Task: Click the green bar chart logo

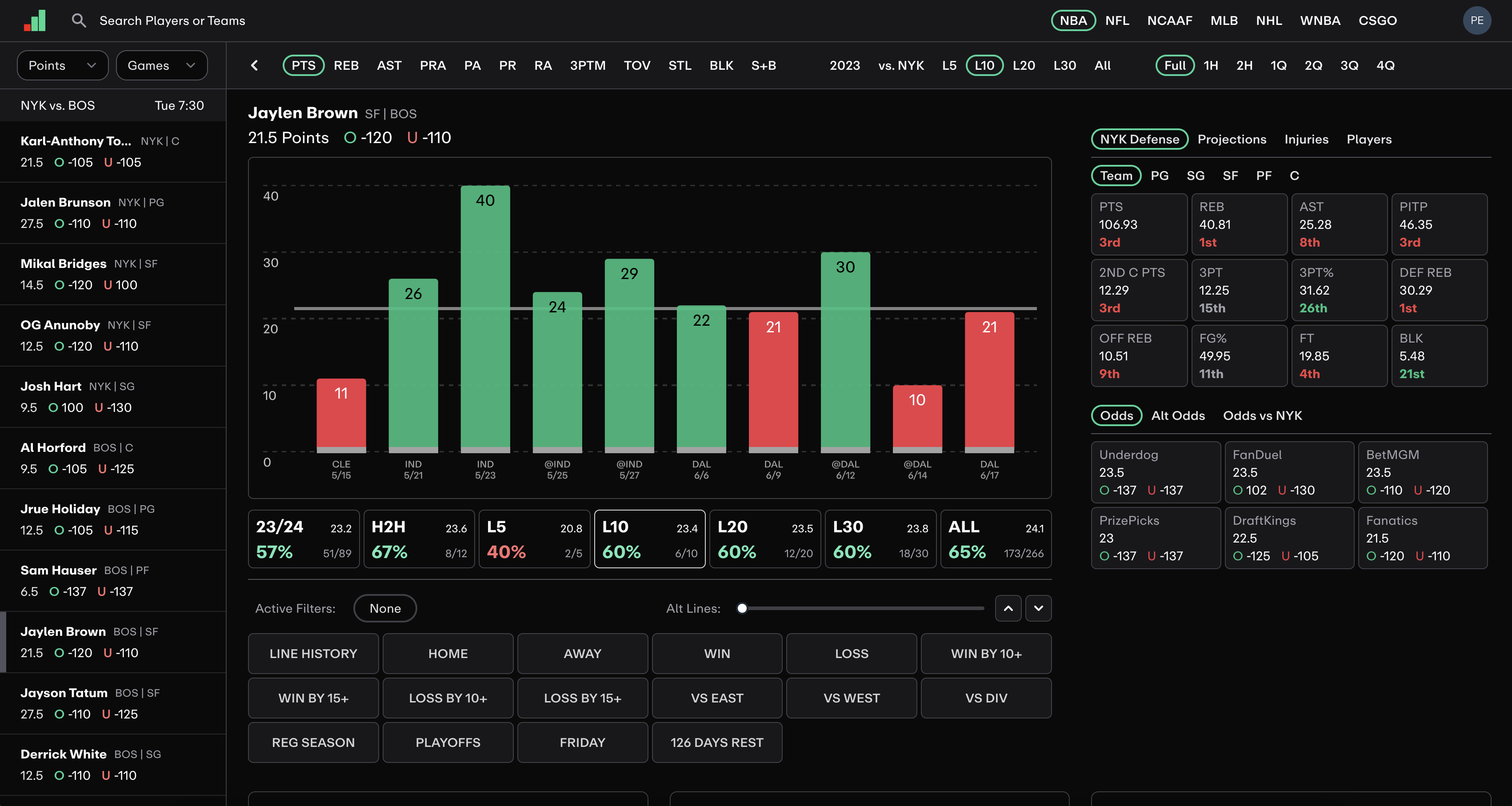Action: click(x=35, y=20)
